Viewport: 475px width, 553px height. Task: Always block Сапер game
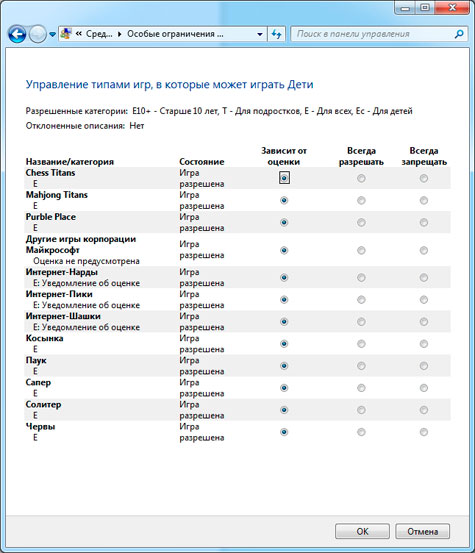tap(424, 388)
